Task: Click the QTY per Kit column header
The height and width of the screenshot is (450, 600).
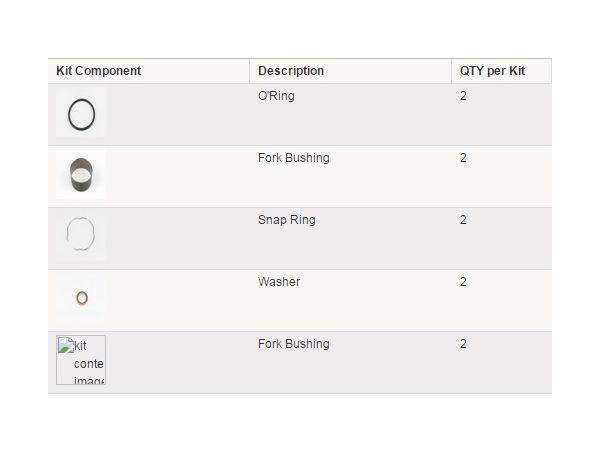Action: pos(492,71)
